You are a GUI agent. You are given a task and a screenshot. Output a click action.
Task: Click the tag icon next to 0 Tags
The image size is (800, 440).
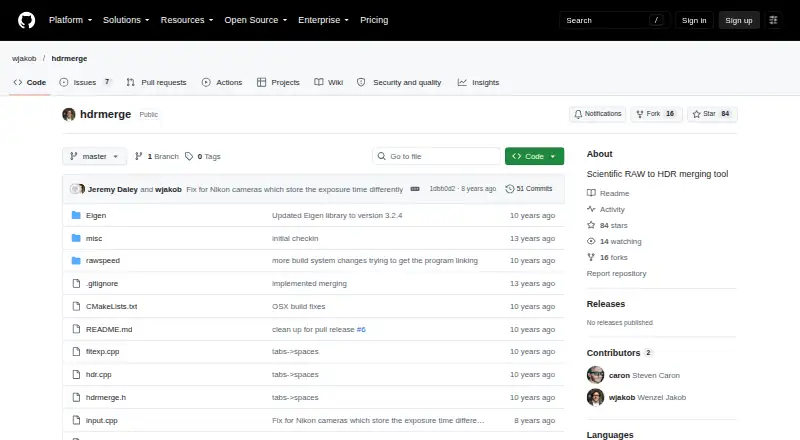tap(189, 156)
